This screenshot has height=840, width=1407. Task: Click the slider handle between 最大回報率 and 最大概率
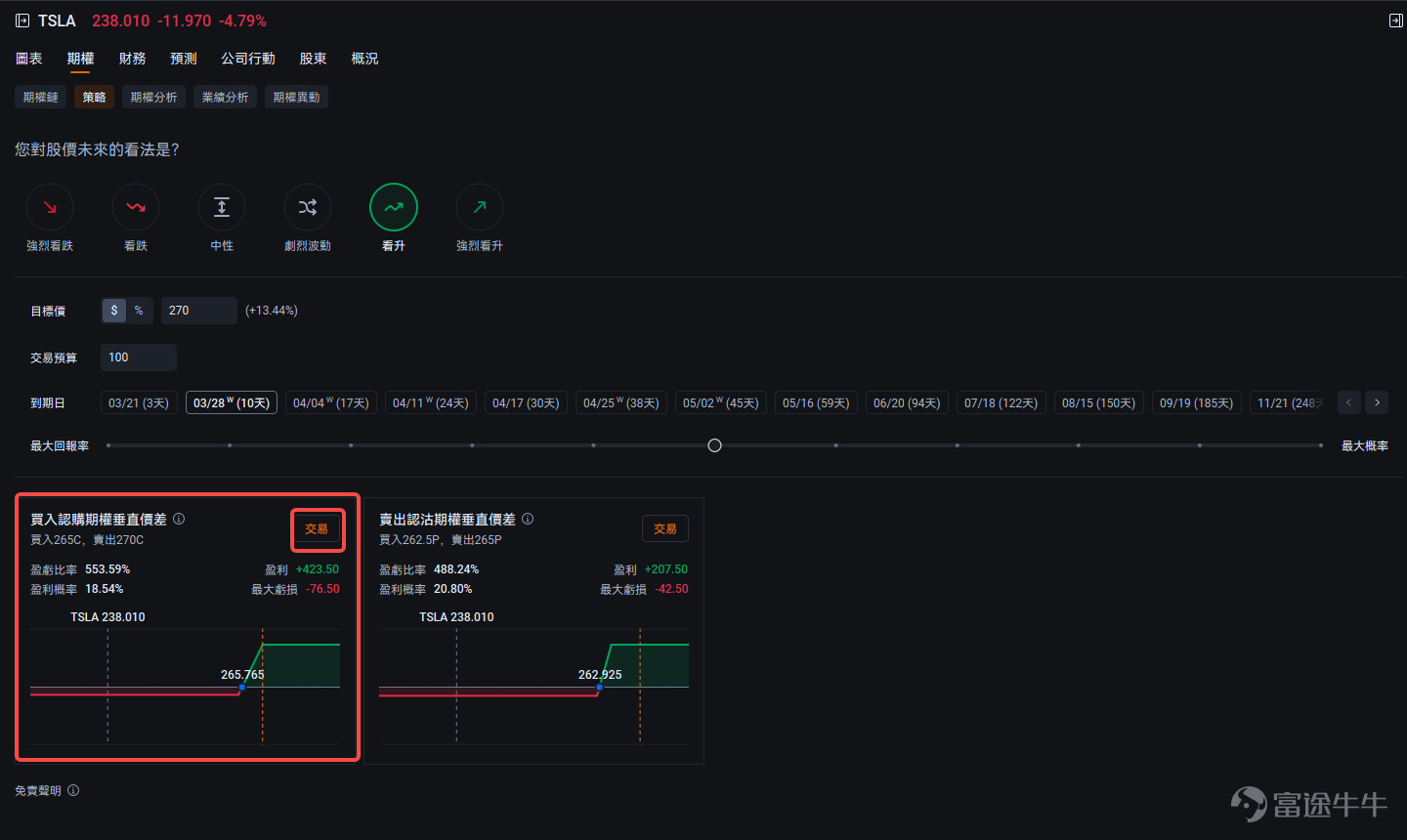pos(714,445)
